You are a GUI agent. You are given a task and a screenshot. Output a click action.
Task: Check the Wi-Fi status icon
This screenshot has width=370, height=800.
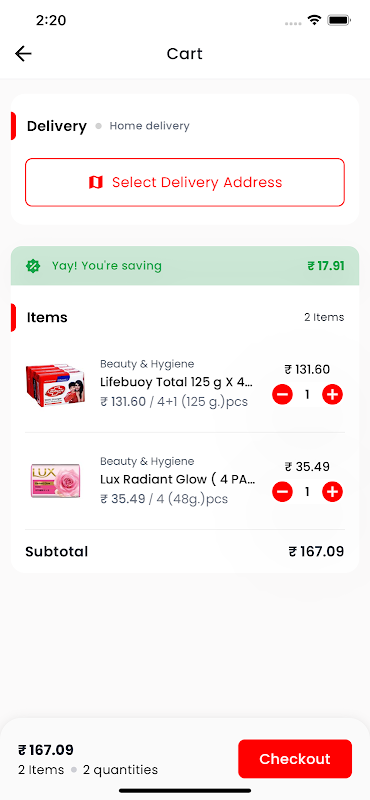pos(314,20)
